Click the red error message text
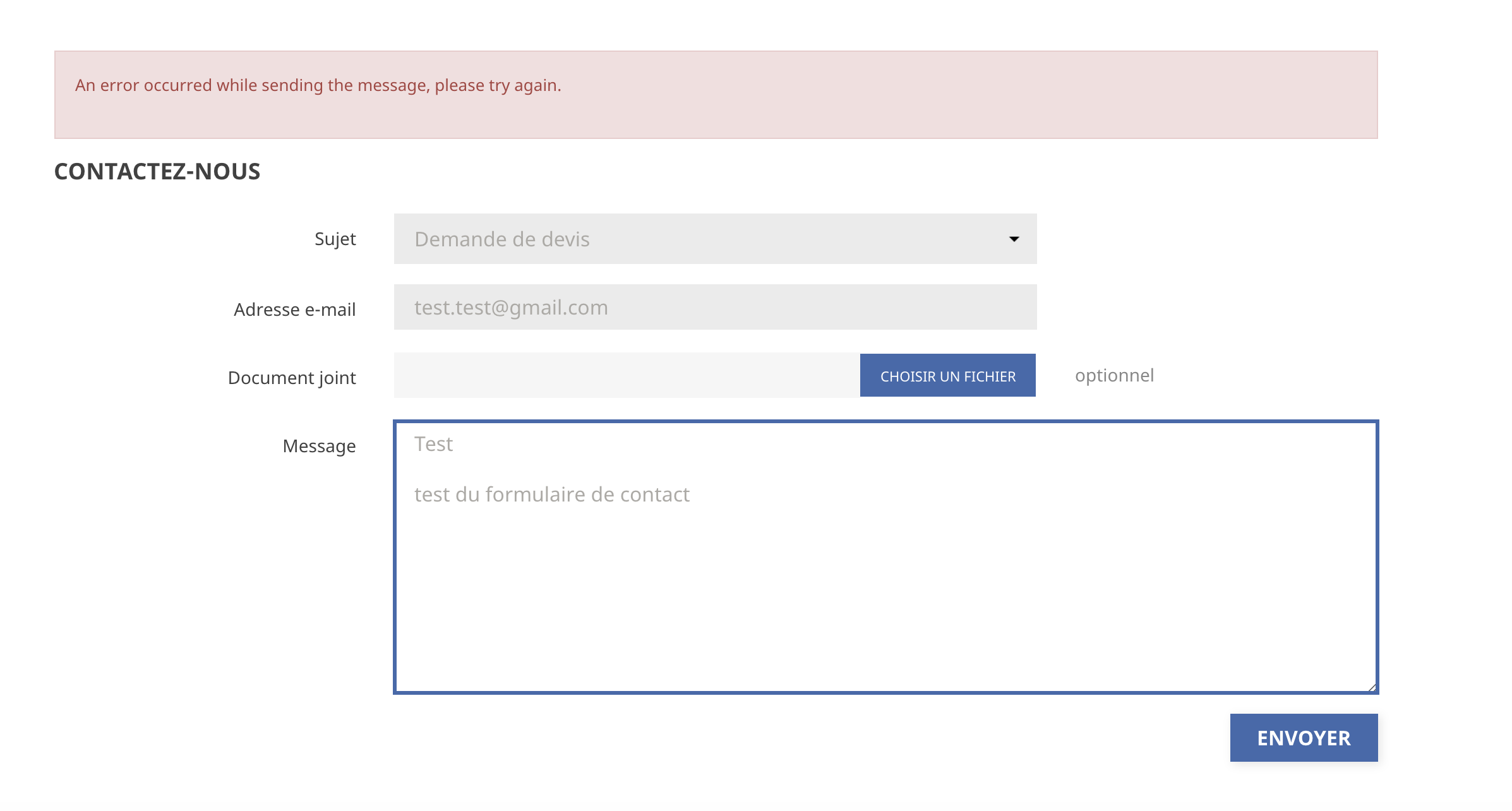 [318, 85]
